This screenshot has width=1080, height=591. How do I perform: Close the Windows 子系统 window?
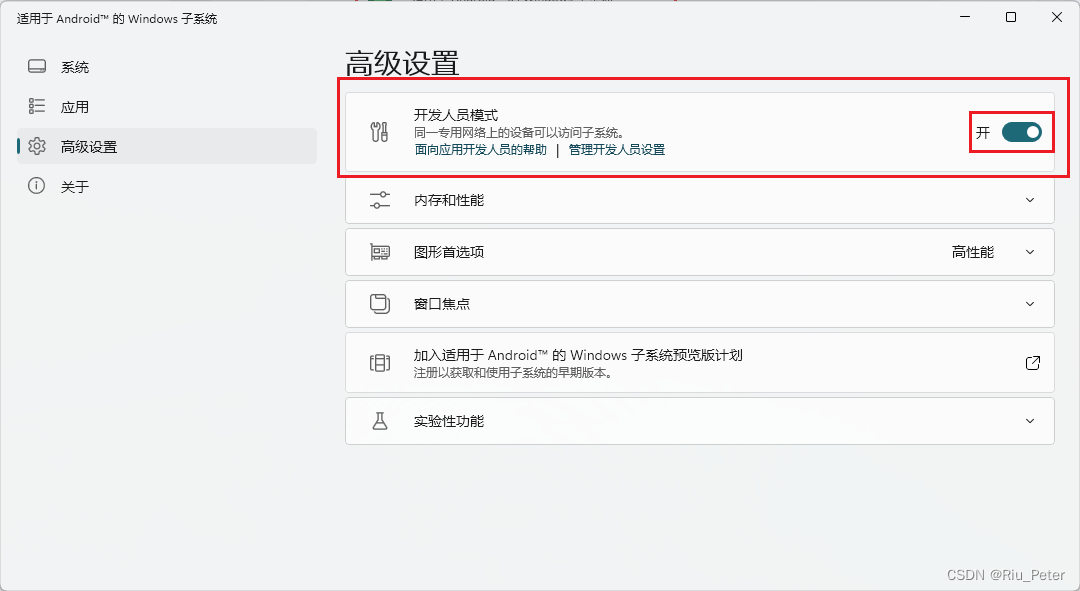(x=1057, y=17)
